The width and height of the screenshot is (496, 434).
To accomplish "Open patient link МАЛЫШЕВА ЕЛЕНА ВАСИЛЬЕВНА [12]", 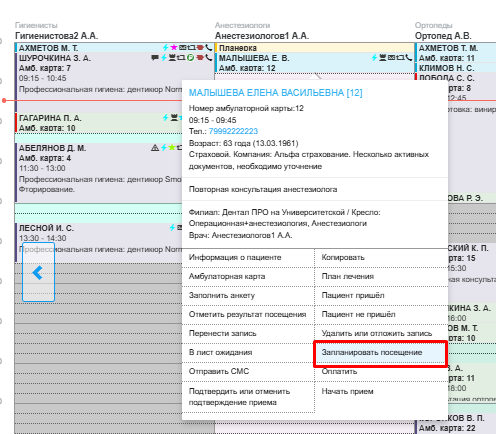I will point(275,92).
